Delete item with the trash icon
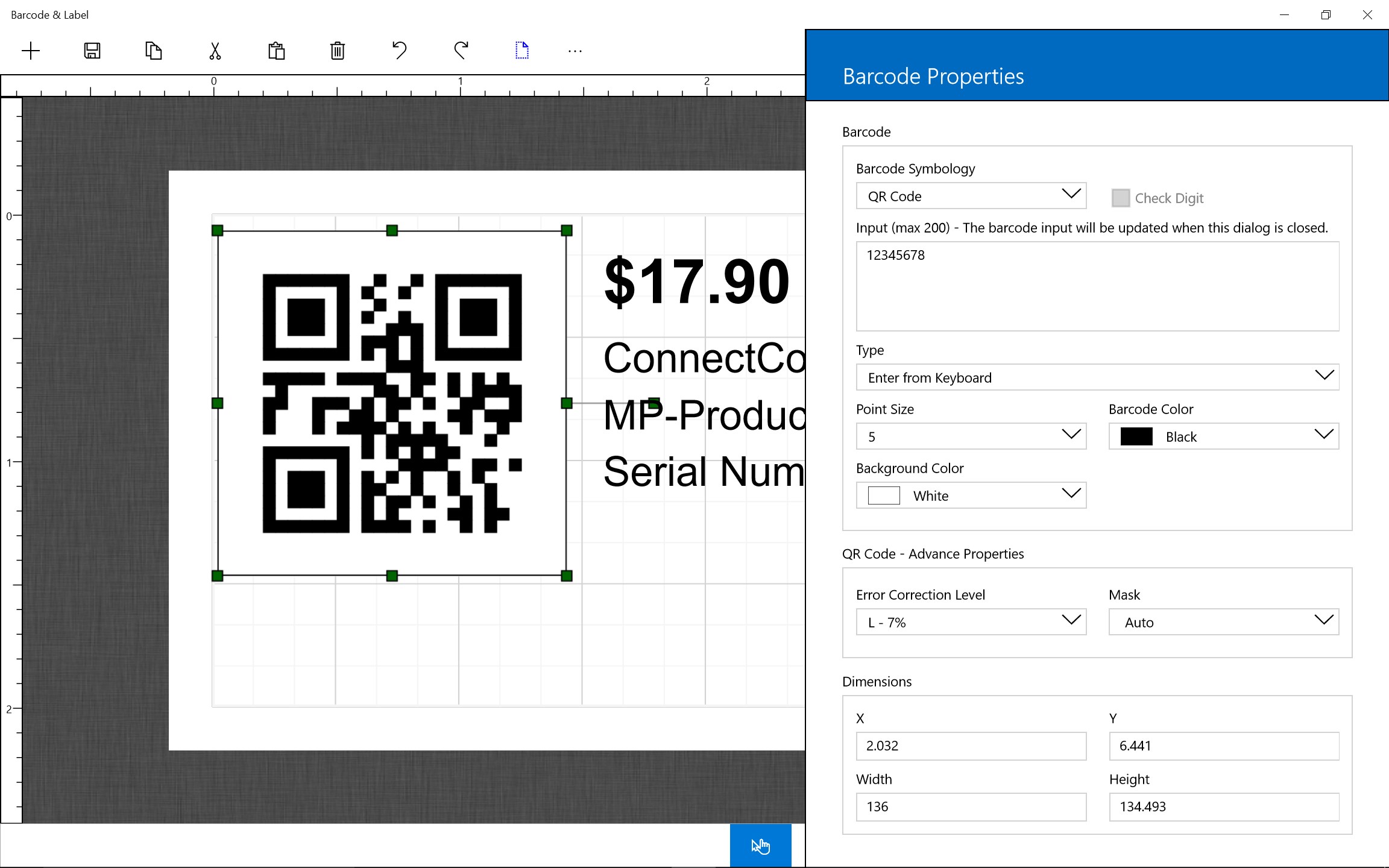Image resolution: width=1389 pixels, height=868 pixels. pyautogui.click(x=338, y=51)
